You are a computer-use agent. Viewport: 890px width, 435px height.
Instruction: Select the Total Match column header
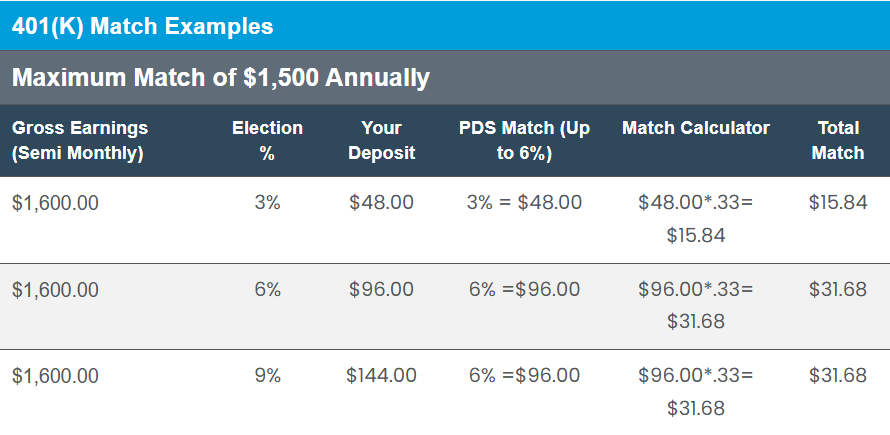[x=838, y=140]
